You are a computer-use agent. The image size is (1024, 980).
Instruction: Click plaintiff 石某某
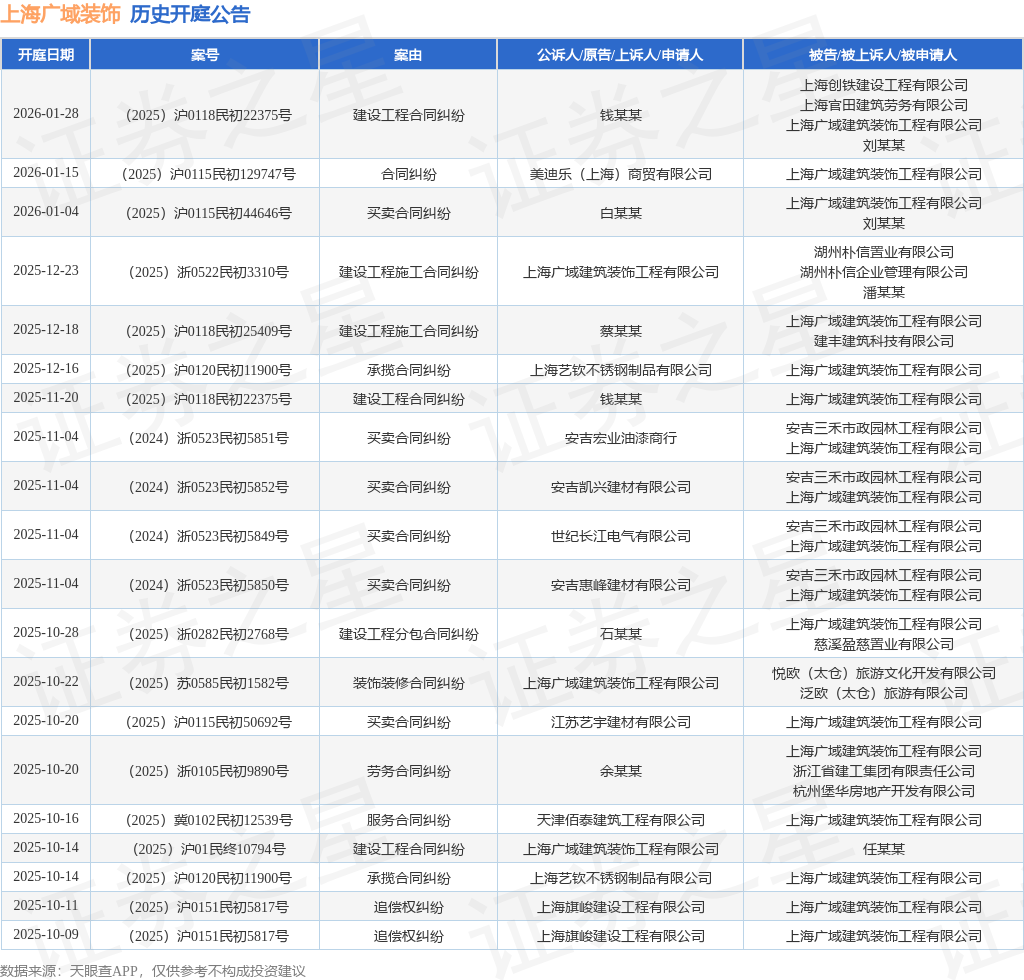coord(620,635)
